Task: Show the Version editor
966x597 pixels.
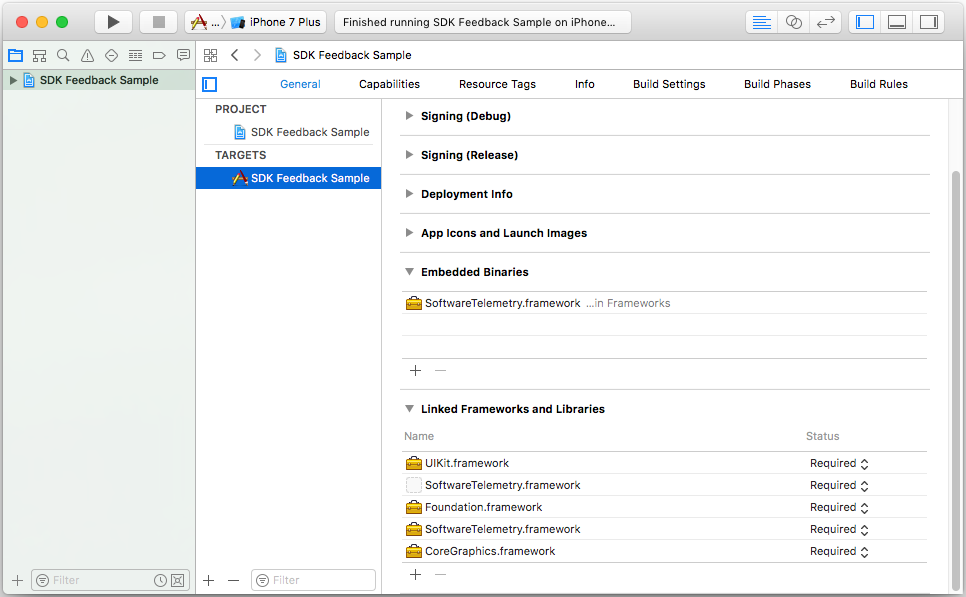Action: pyautogui.click(x=826, y=22)
